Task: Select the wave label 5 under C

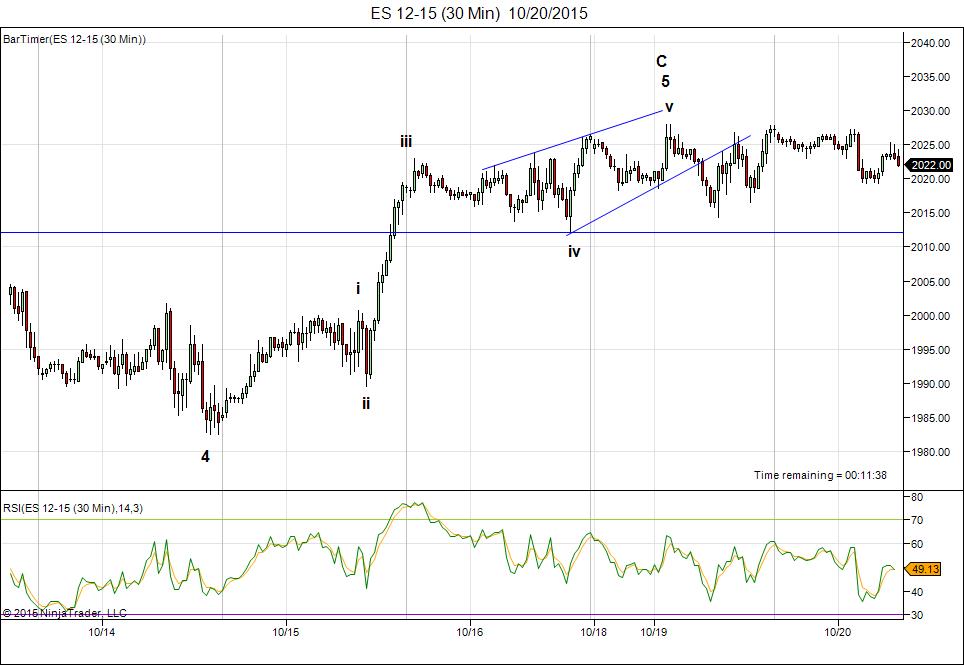Action: [x=666, y=81]
